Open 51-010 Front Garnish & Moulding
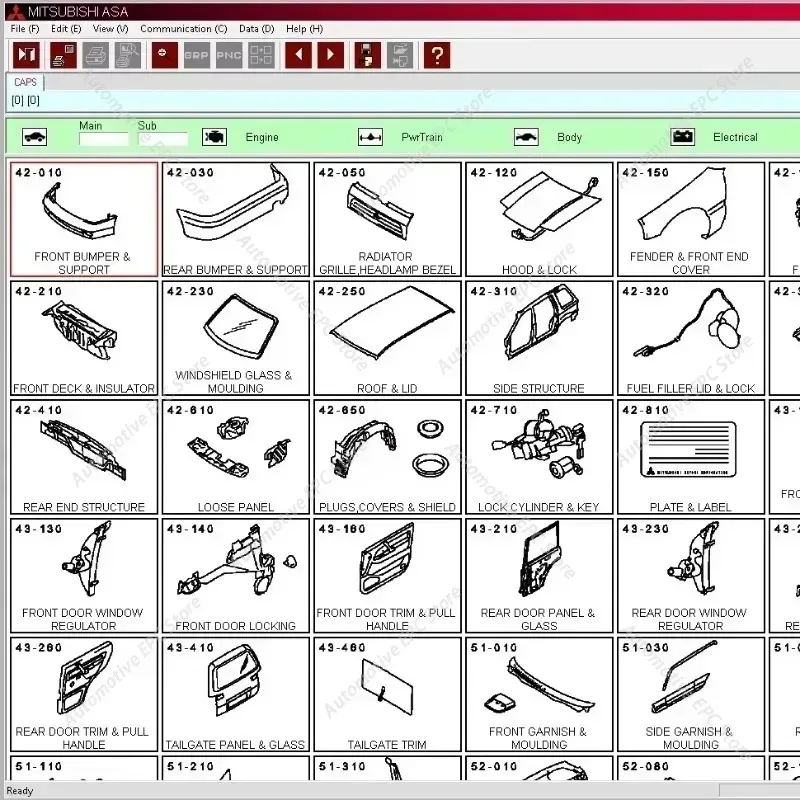 click(539, 694)
